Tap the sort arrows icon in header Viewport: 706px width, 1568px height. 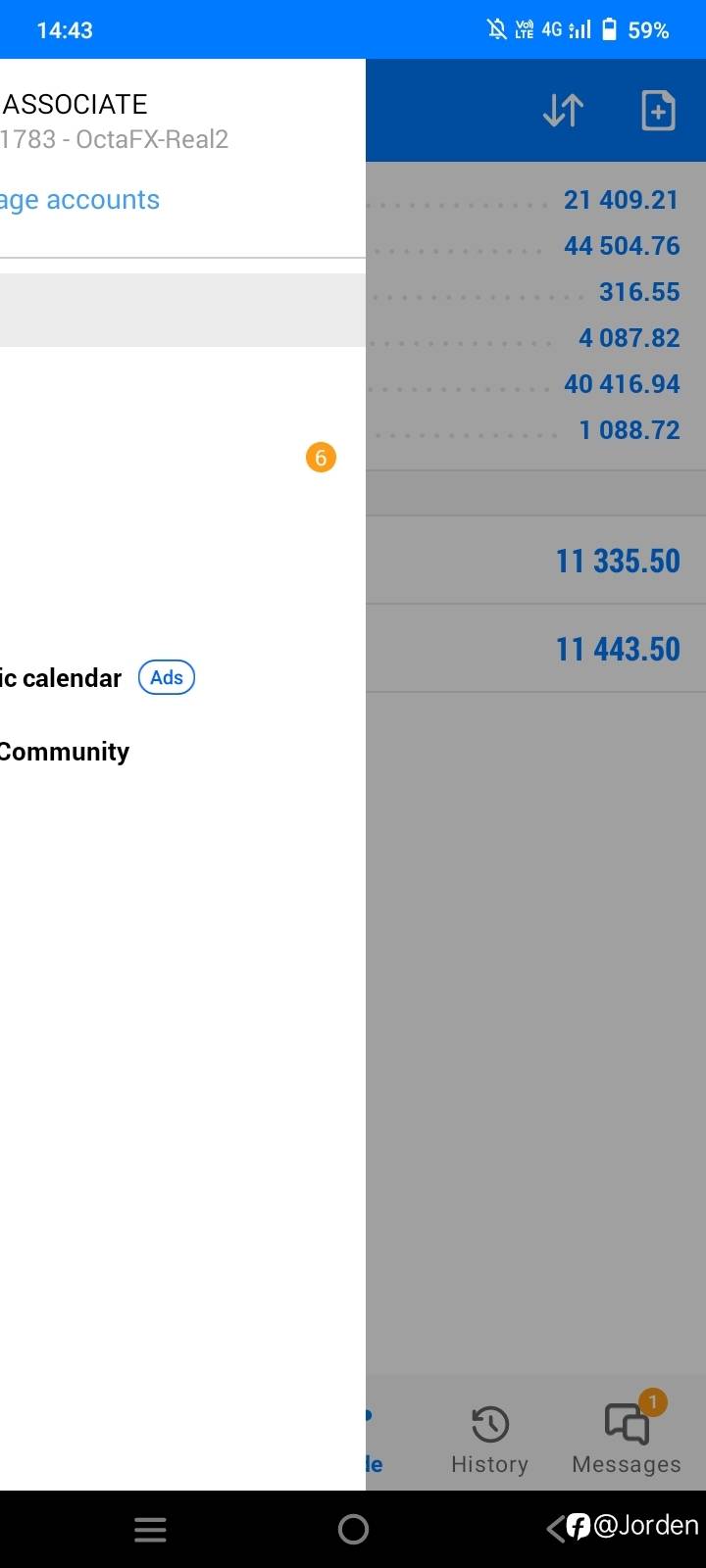[x=563, y=111]
